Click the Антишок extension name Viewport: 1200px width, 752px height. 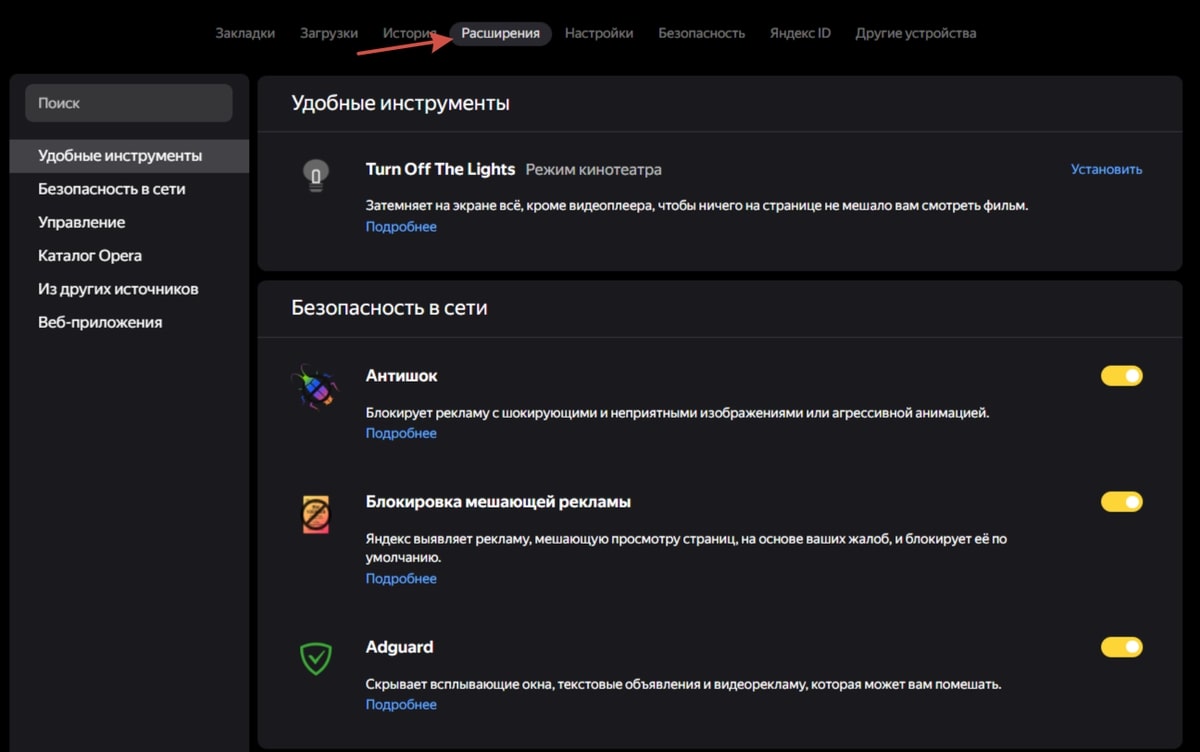click(402, 376)
